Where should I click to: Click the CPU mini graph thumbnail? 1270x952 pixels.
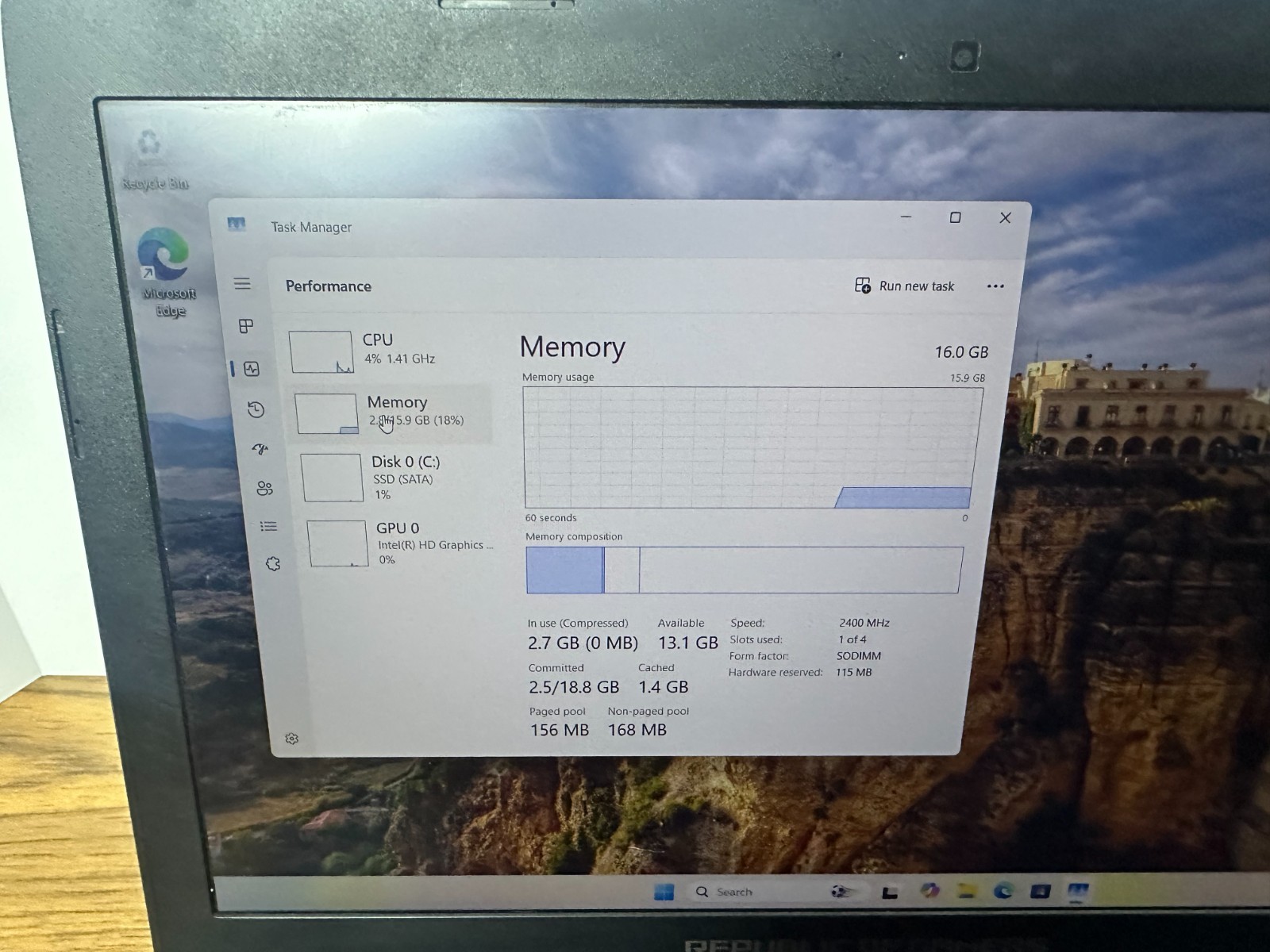point(321,352)
